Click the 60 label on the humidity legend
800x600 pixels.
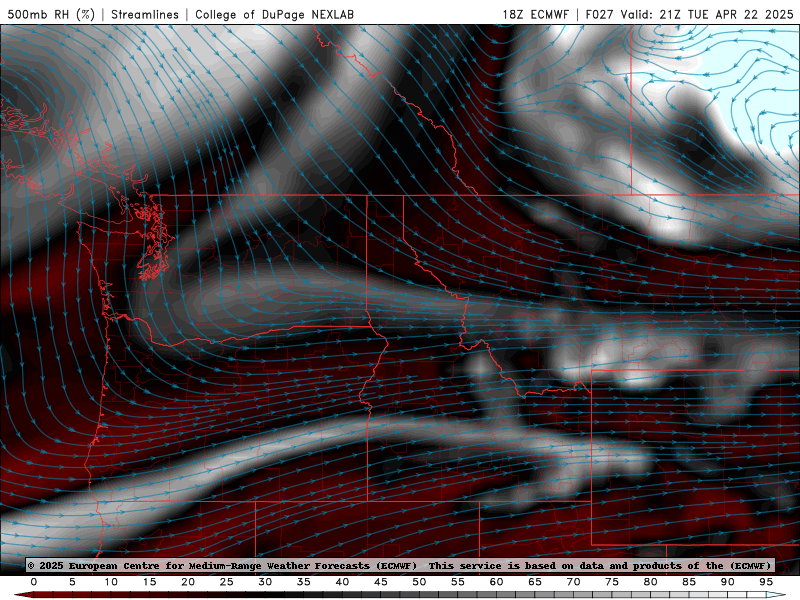click(496, 582)
